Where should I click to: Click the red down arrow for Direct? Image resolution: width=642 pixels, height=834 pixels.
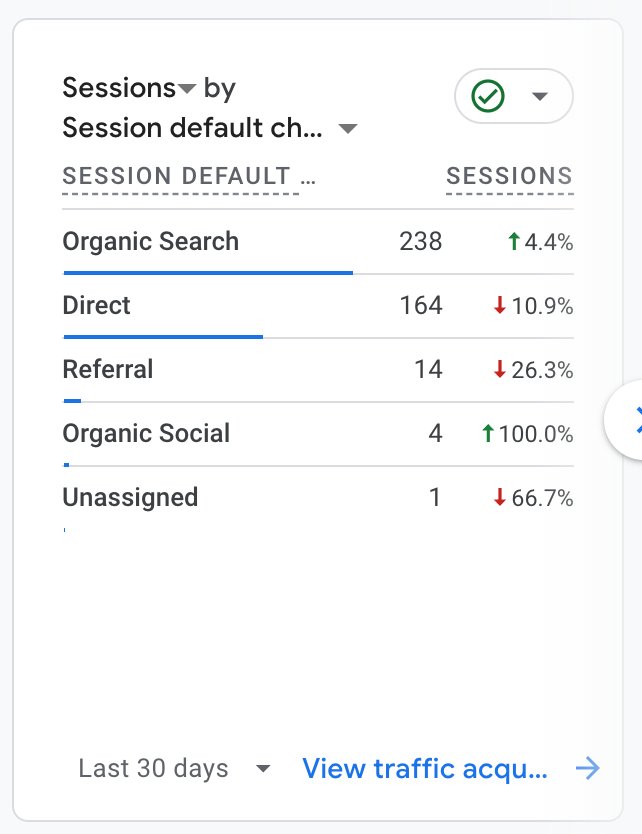coord(500,306)
